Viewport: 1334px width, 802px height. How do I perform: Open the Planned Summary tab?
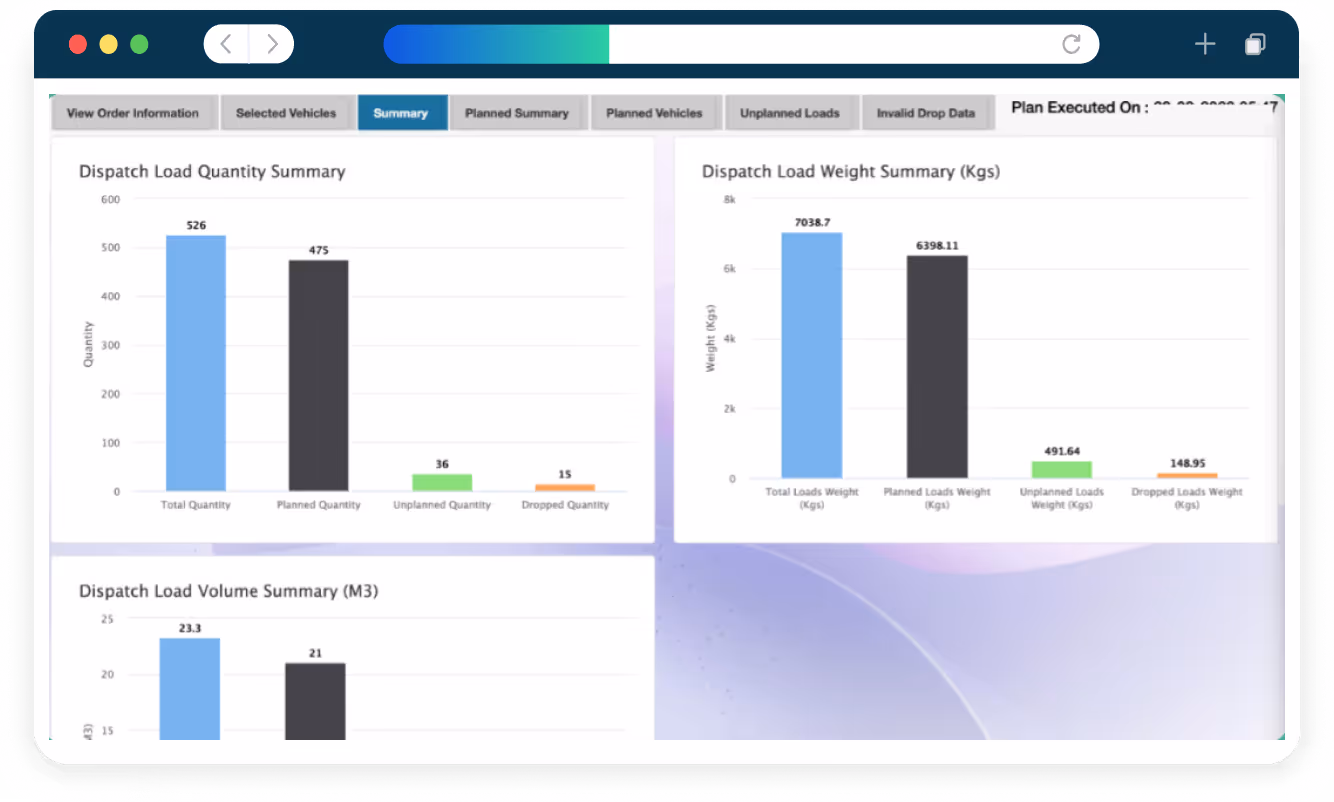point(517,113)
